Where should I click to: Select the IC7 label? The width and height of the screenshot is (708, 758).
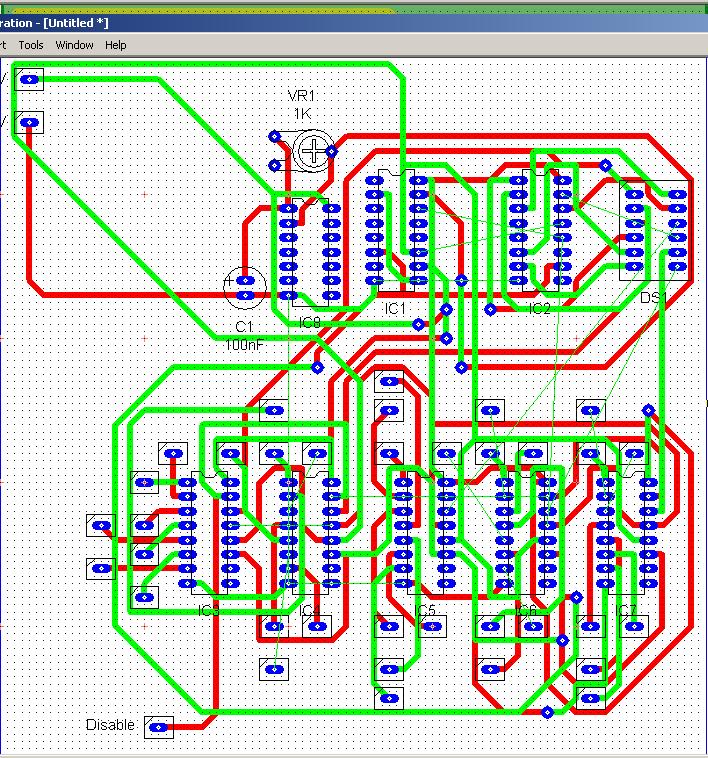[626, 611]
